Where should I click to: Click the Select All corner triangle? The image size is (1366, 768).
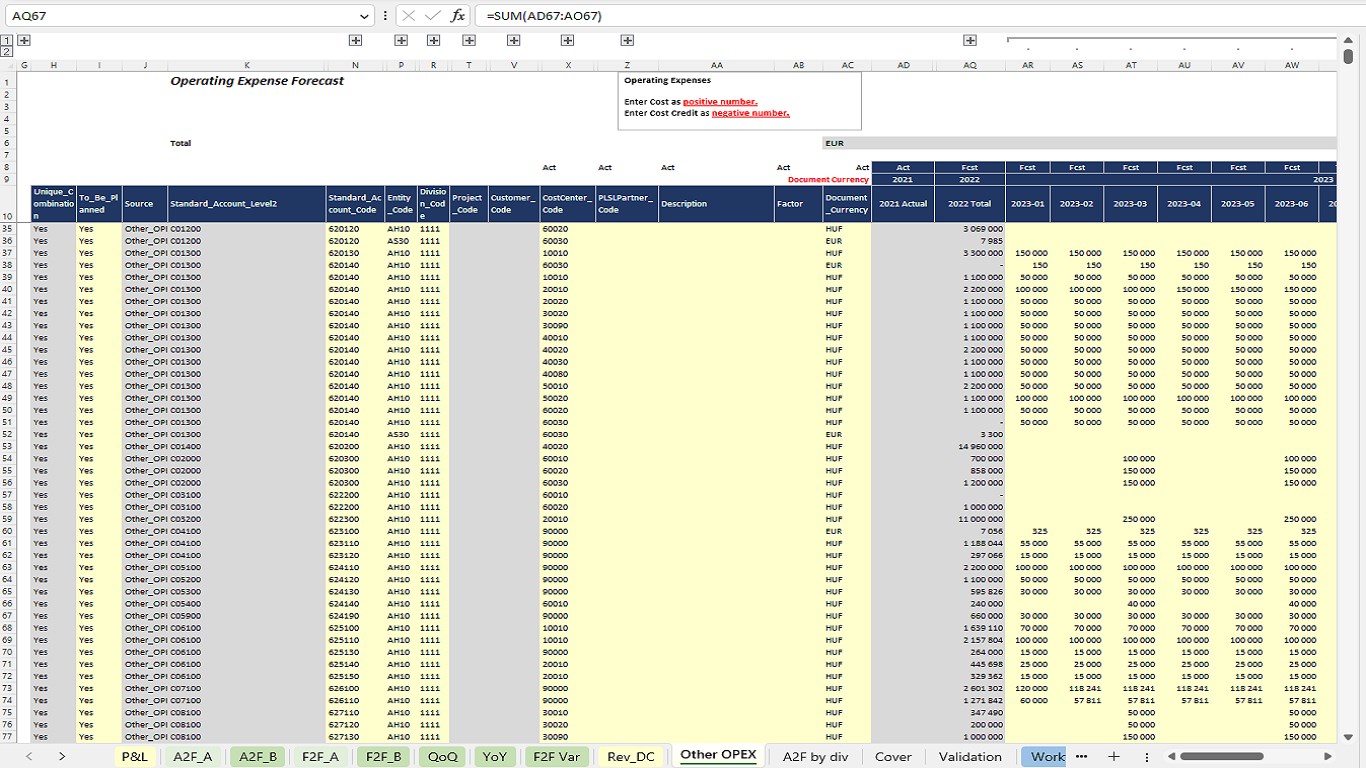pos(9,65)
